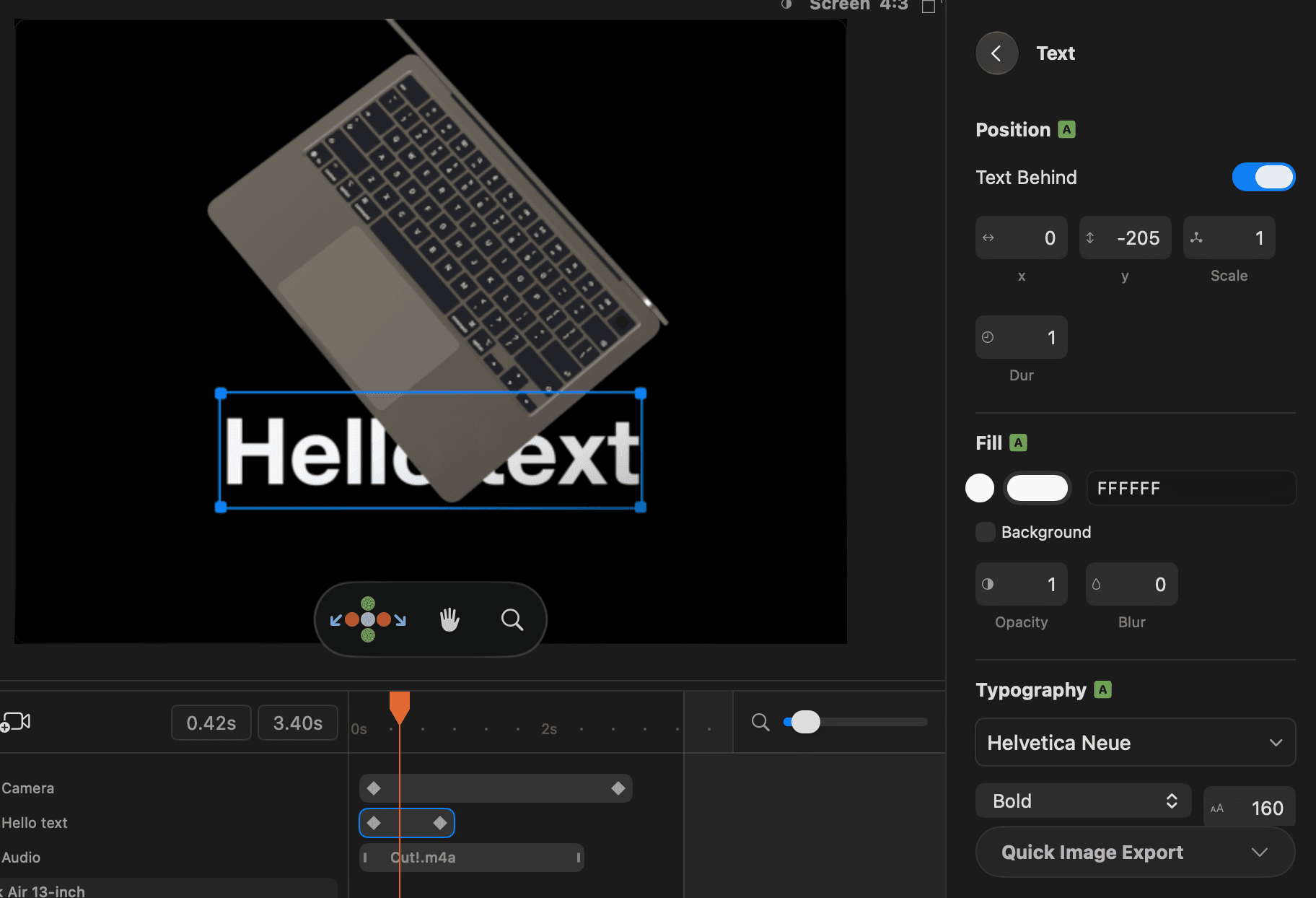
Task: Select the solid white circle fill swatch
Action: 980,488
